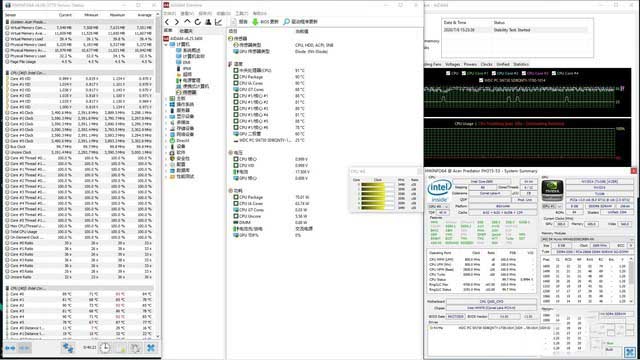Click the AIDA64 back navigation arrow

(167, 22)
